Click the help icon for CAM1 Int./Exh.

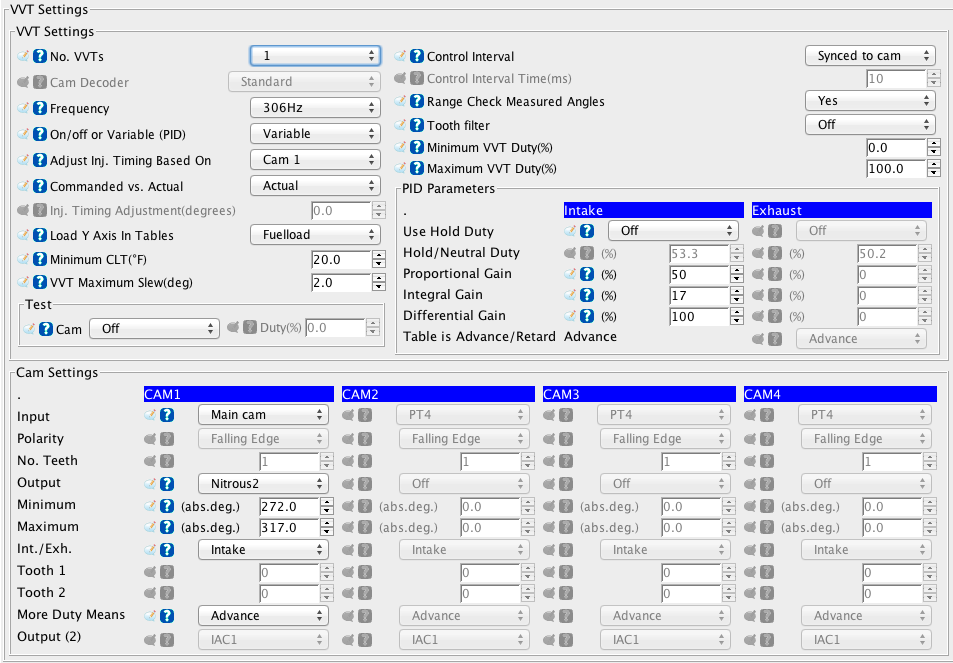167,549
